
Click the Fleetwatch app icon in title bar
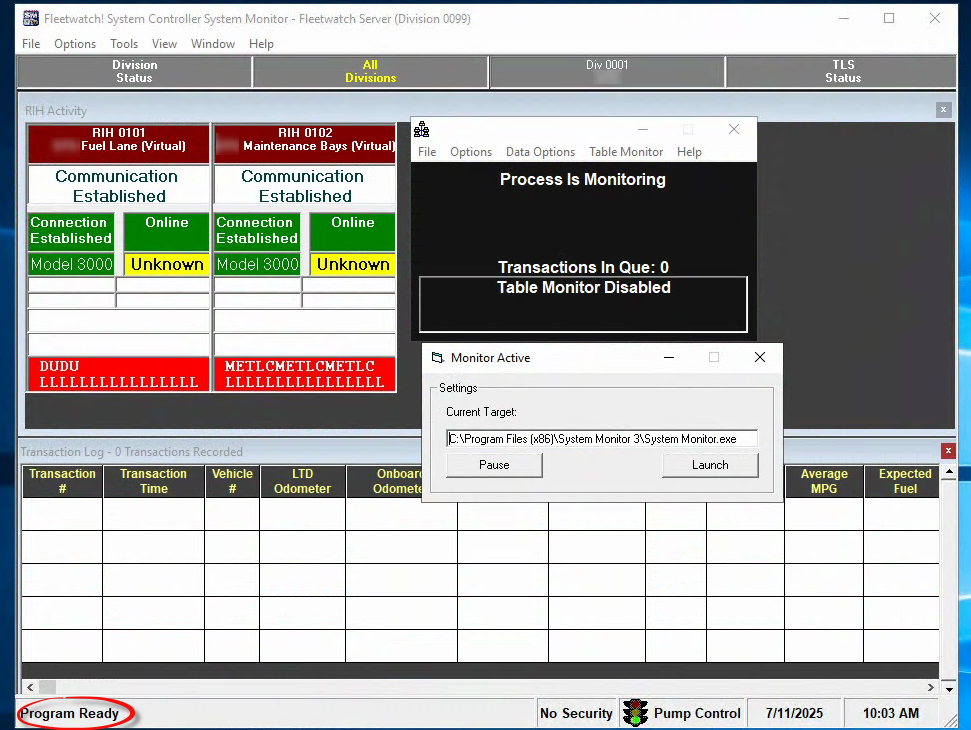30,19
